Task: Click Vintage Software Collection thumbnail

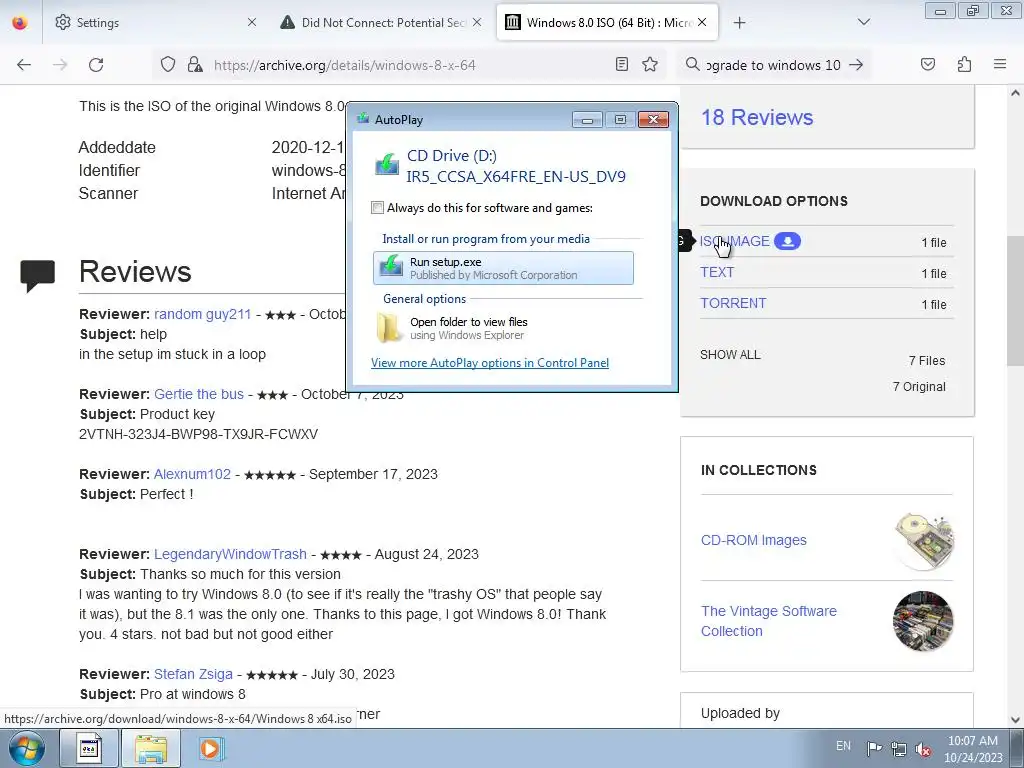Action: coord(923,621)
